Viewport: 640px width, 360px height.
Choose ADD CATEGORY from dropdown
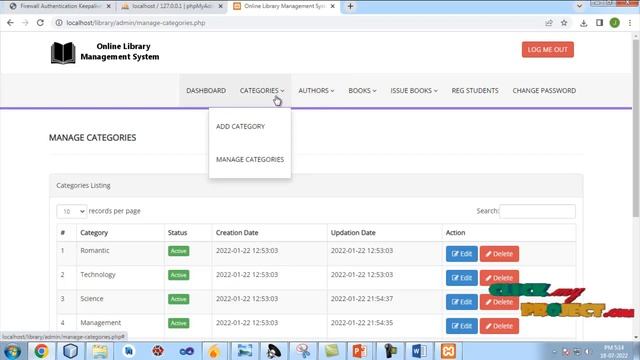click(241, 127)
